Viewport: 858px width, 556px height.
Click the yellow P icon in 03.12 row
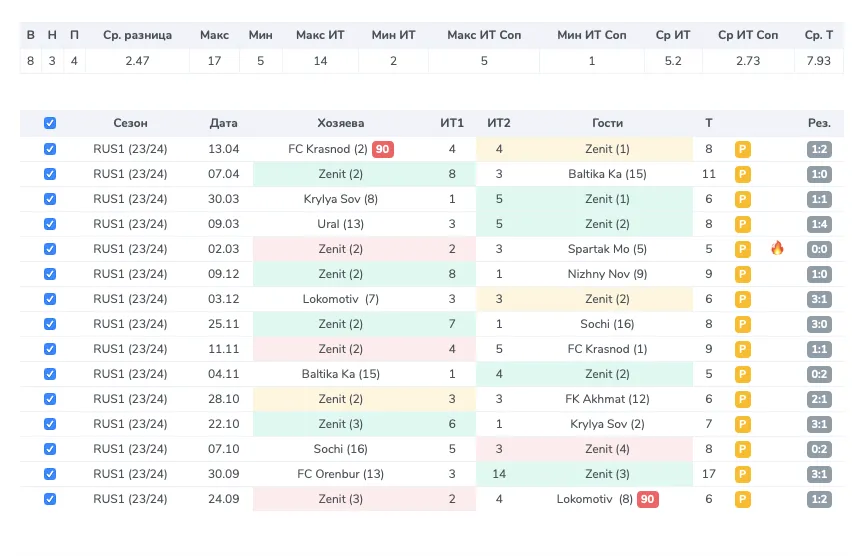pyautogui.click(x=742, y=299)
